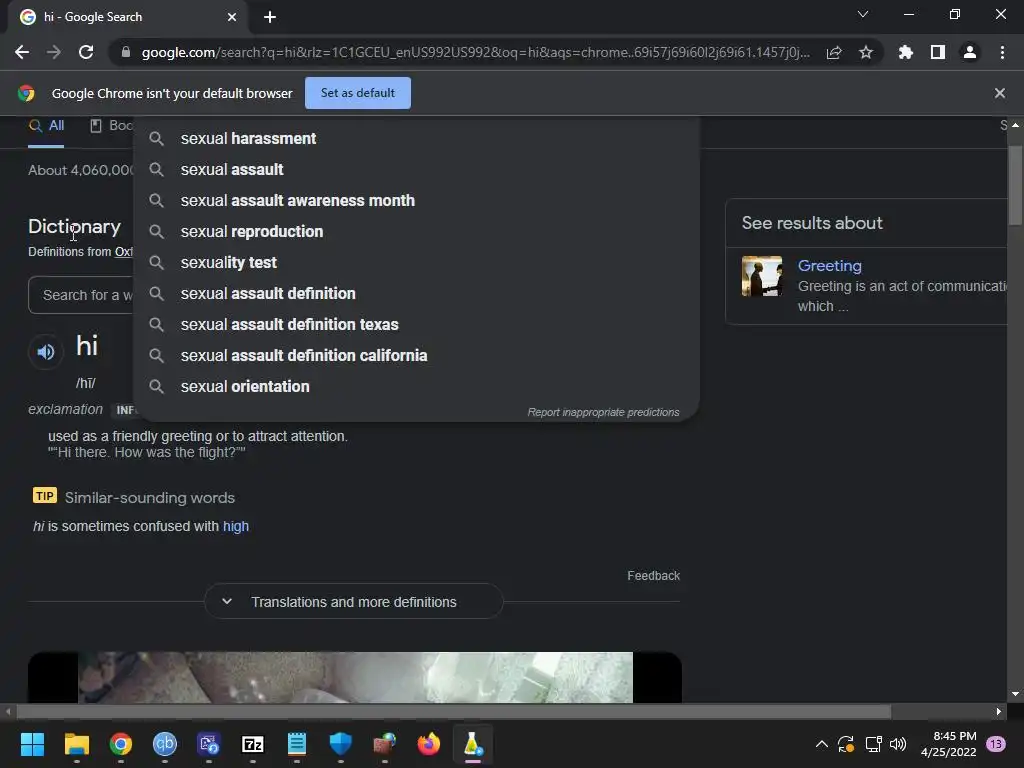Screen dimensions: 1024x768
Task: Toggle the Chrome side panel icon
Action: tap(938, 52)
